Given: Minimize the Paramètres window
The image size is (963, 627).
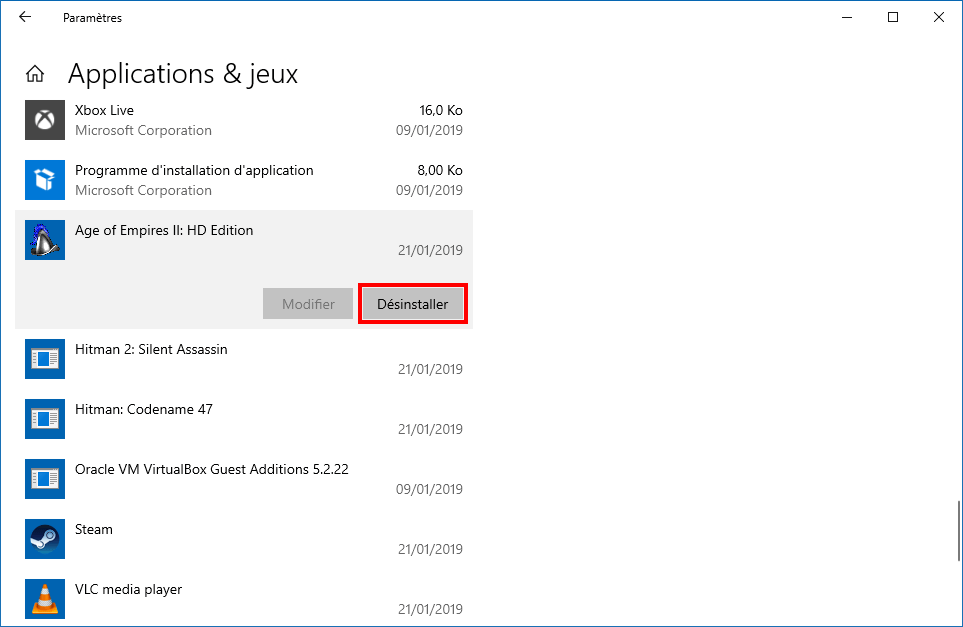Looking at the screenshot, I should tap(847, 17).
